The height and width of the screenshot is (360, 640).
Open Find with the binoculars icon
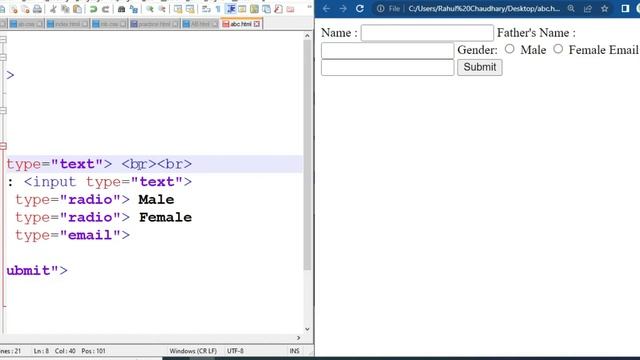121,9
